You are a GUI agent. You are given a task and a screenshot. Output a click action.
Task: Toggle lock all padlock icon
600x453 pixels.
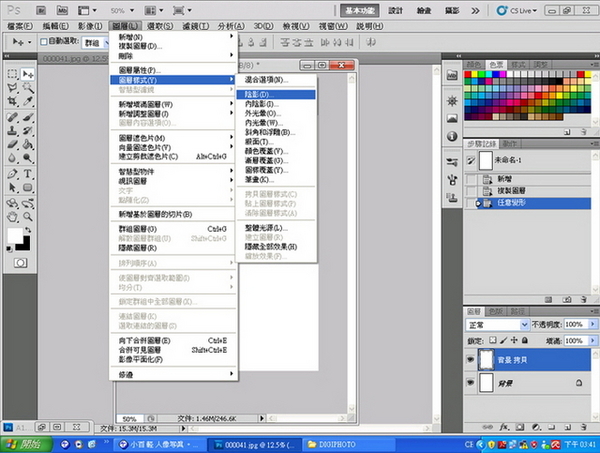coord(525,340)
